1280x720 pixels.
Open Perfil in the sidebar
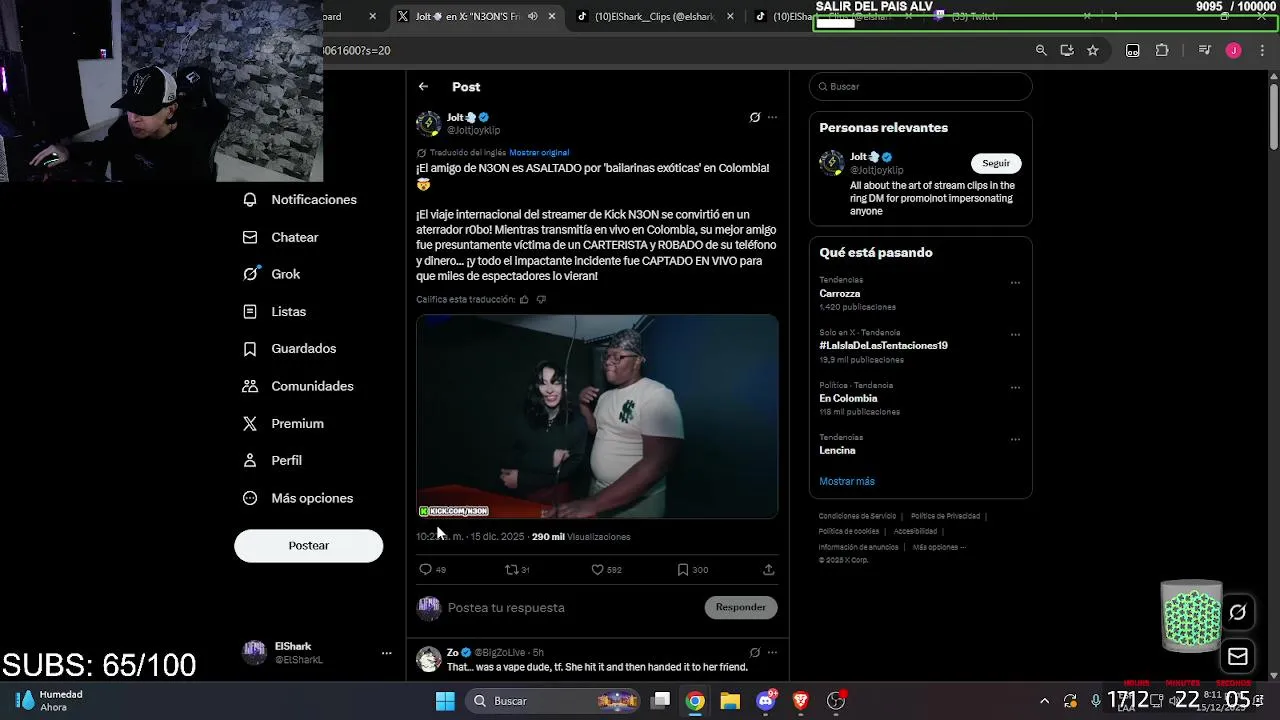tap(272, 461)
